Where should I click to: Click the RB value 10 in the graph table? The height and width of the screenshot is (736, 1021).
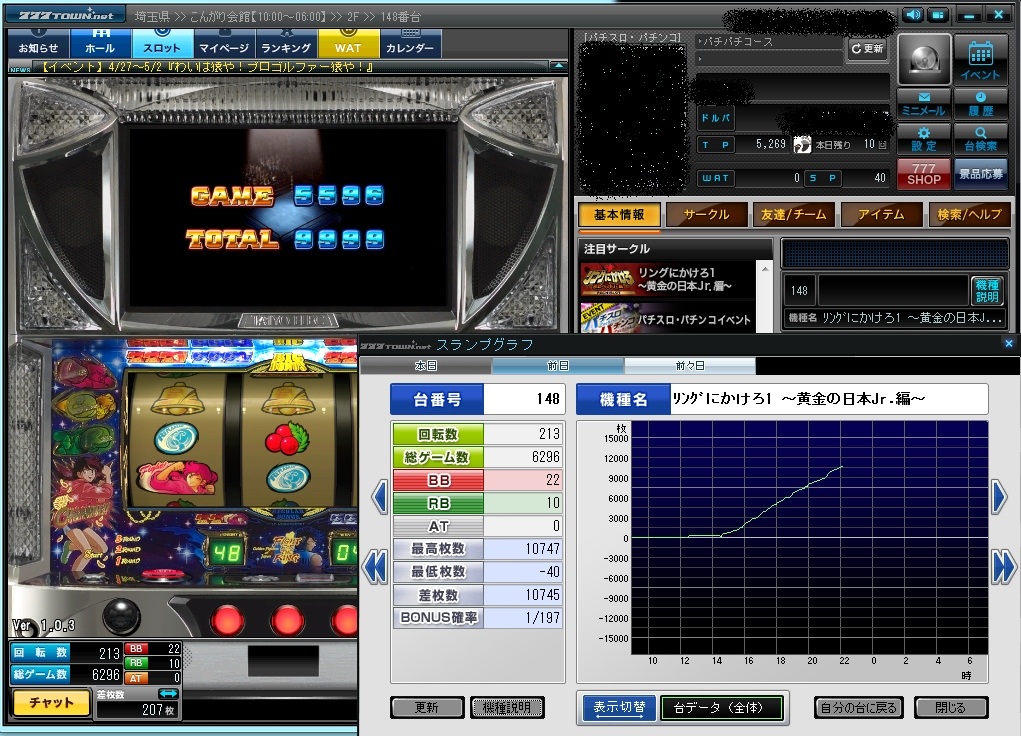tap(522, 503)
